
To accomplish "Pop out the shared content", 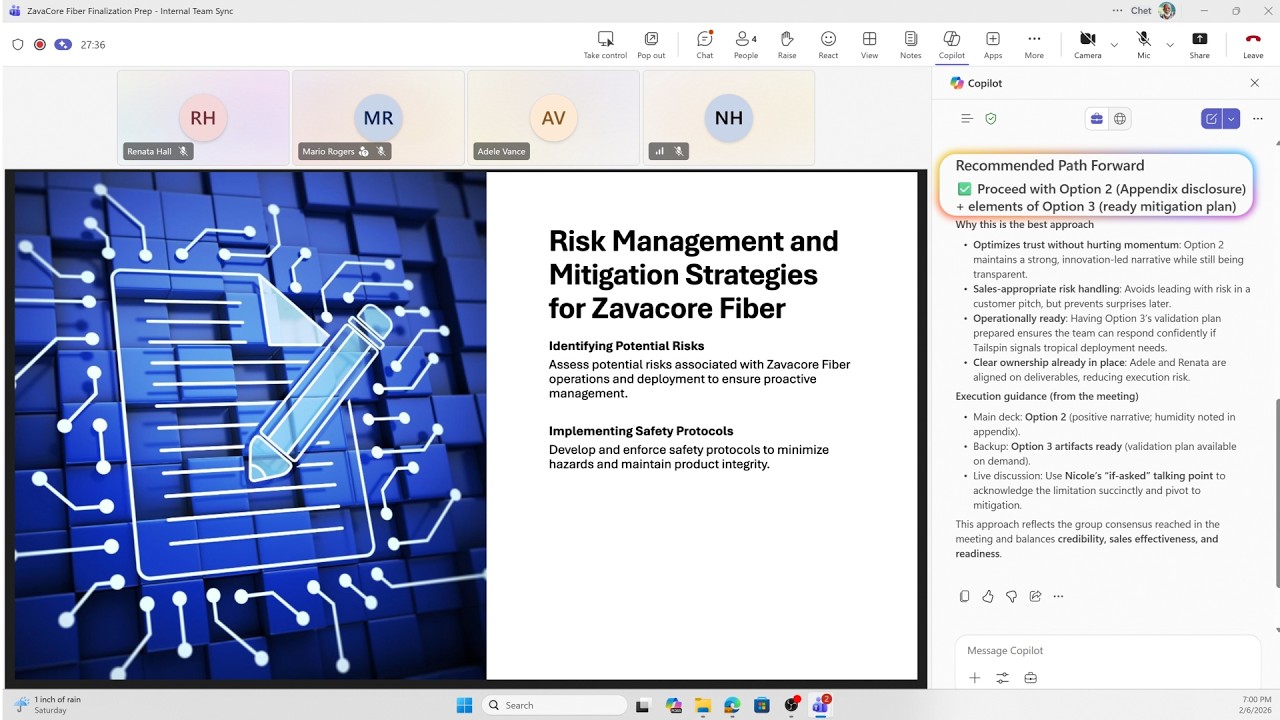I will tap(651, 44).
